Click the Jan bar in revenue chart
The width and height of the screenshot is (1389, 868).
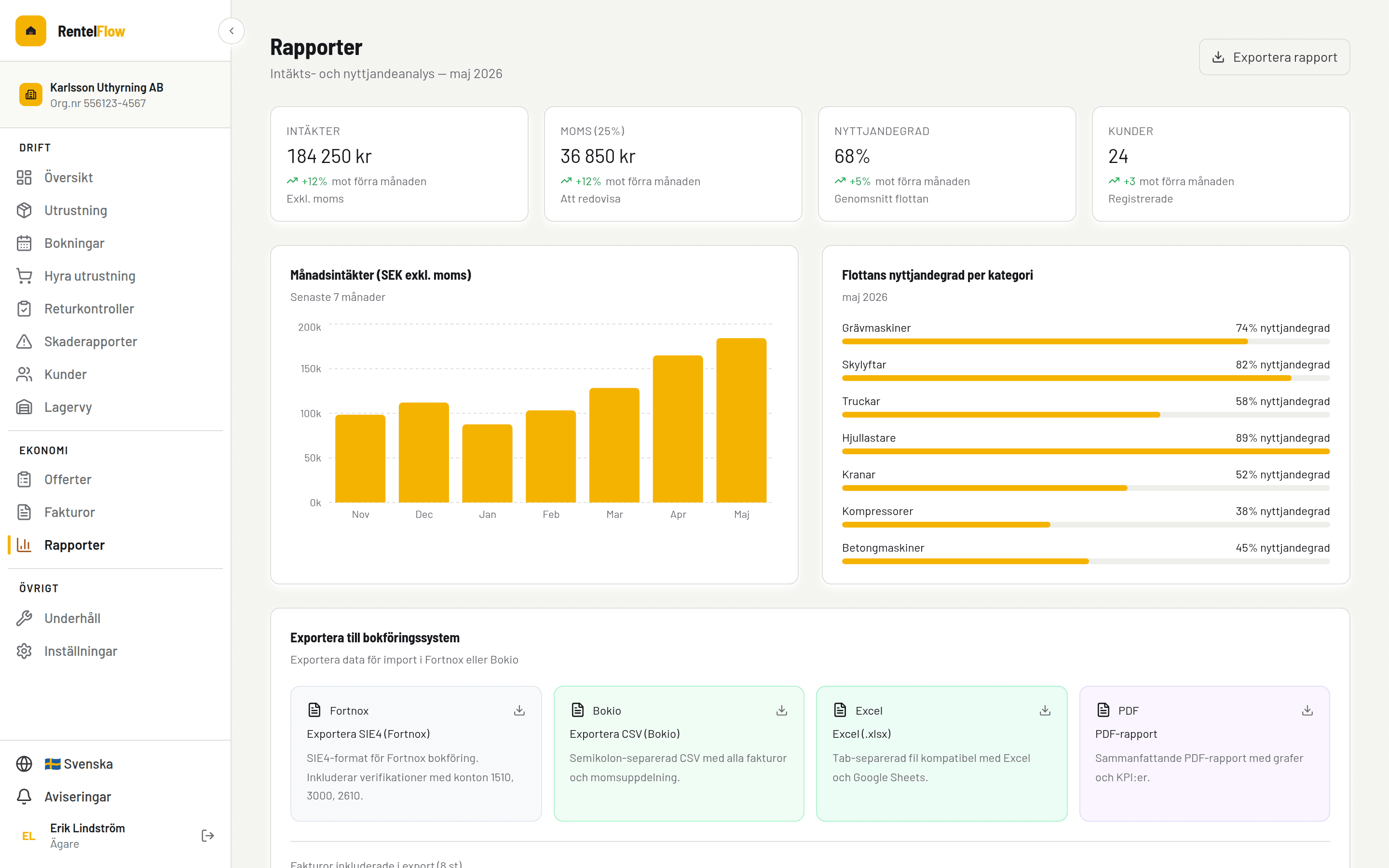pyautogui.click(x=487, y=463)
